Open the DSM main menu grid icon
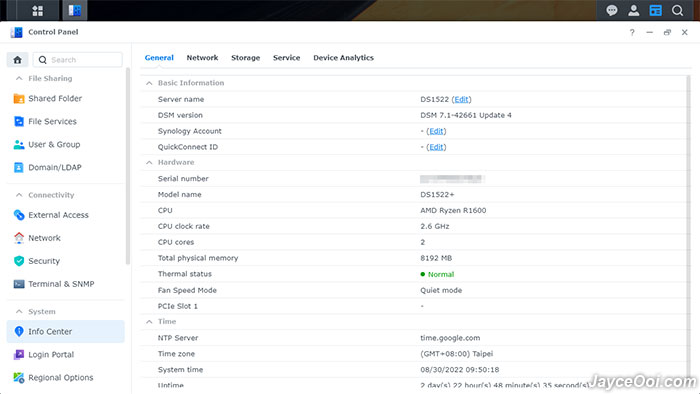The height and width of the screenshot is (394, 700). point(38,10)
